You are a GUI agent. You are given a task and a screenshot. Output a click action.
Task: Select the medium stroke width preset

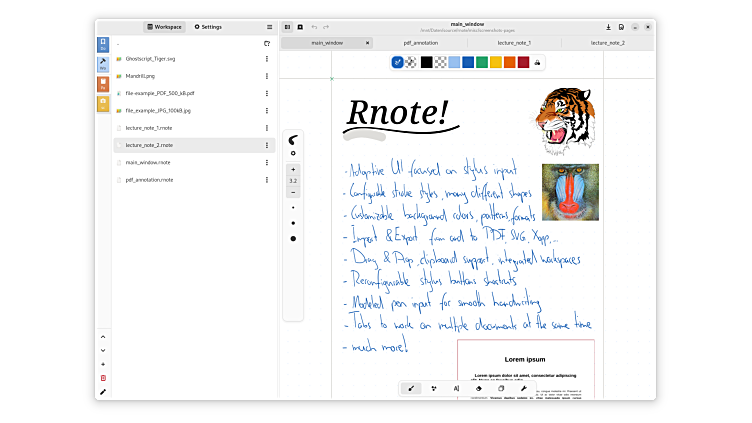pyautogui.click(x=293, y=223)
